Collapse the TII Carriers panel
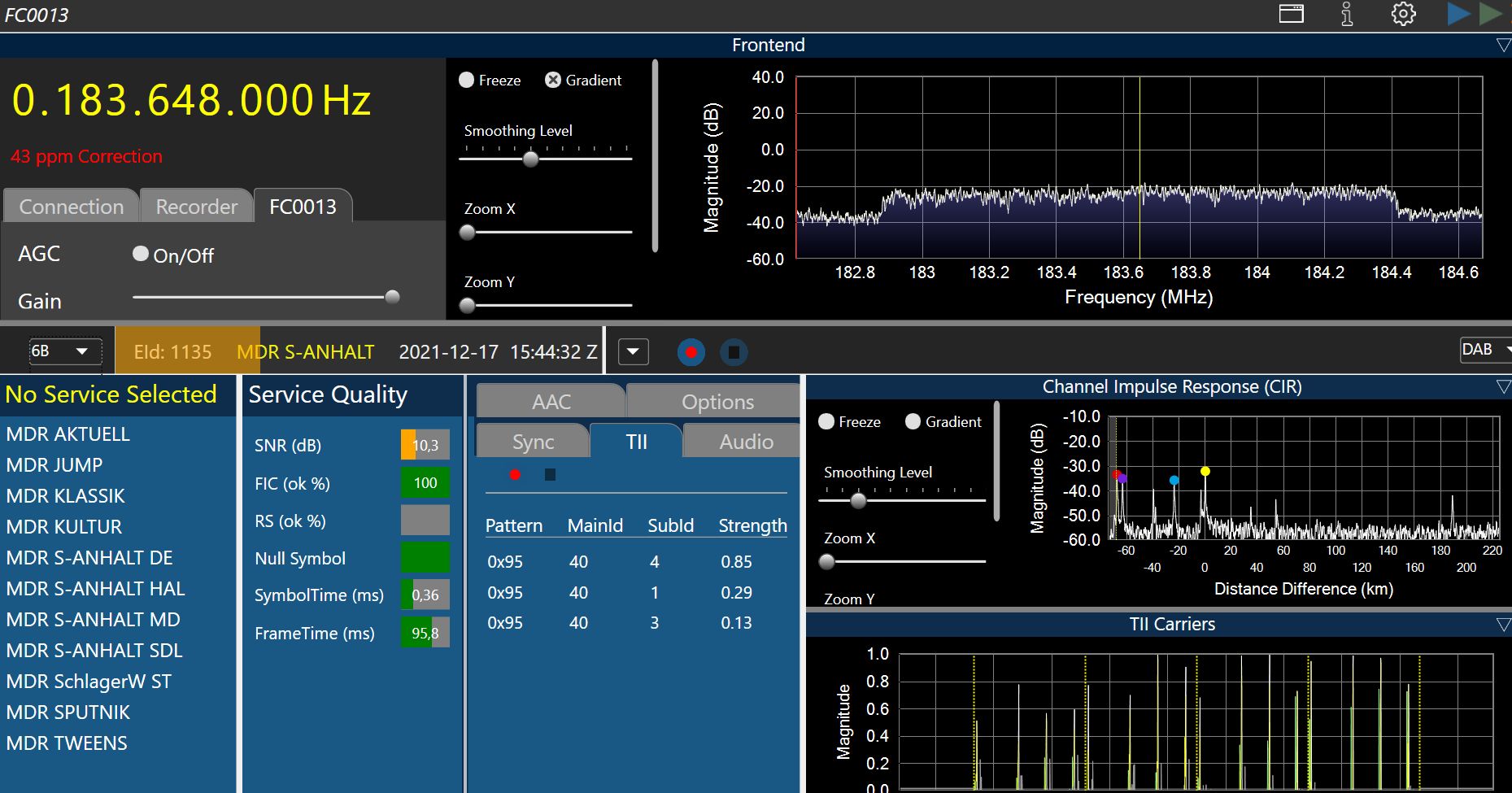 point(1503,625)
